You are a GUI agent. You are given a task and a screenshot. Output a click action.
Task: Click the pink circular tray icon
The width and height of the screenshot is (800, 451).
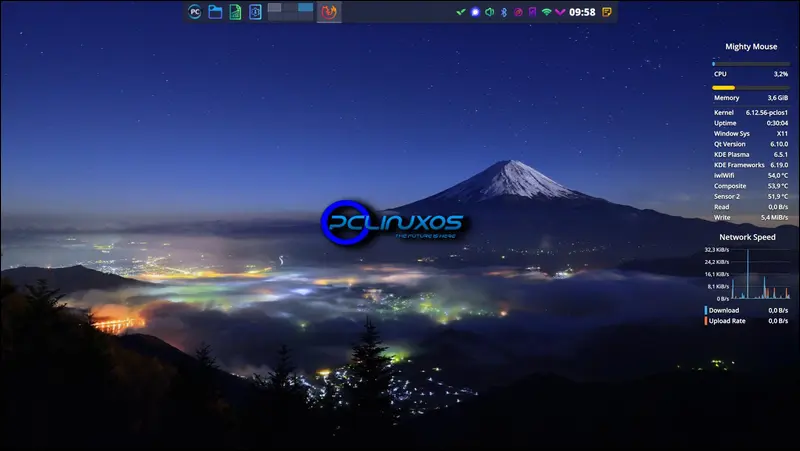point(518,12)
